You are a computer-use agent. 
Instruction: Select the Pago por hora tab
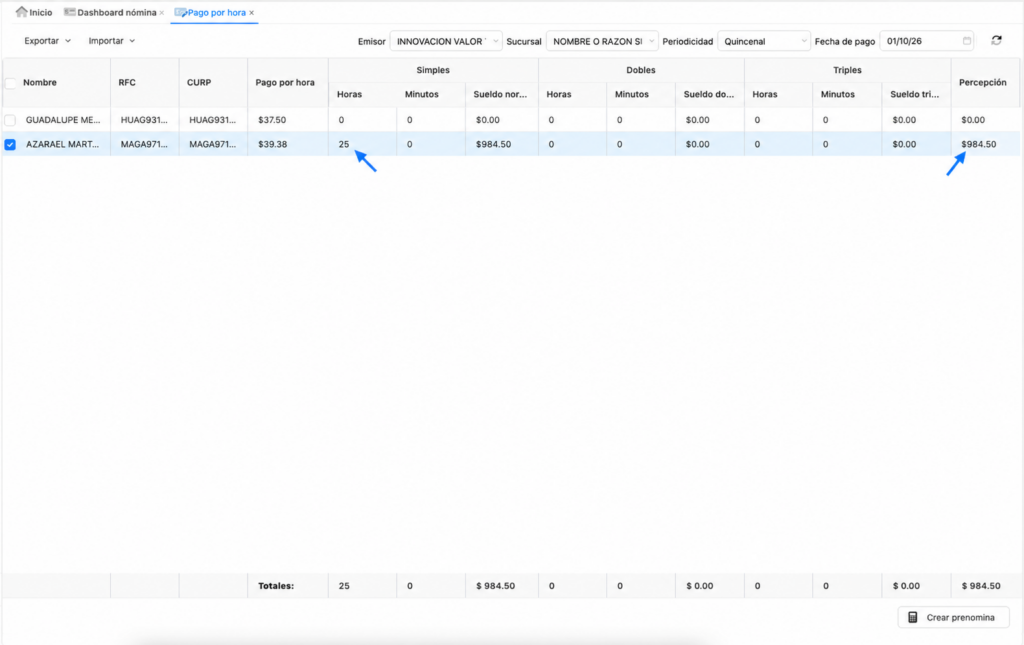pos(214,12)
